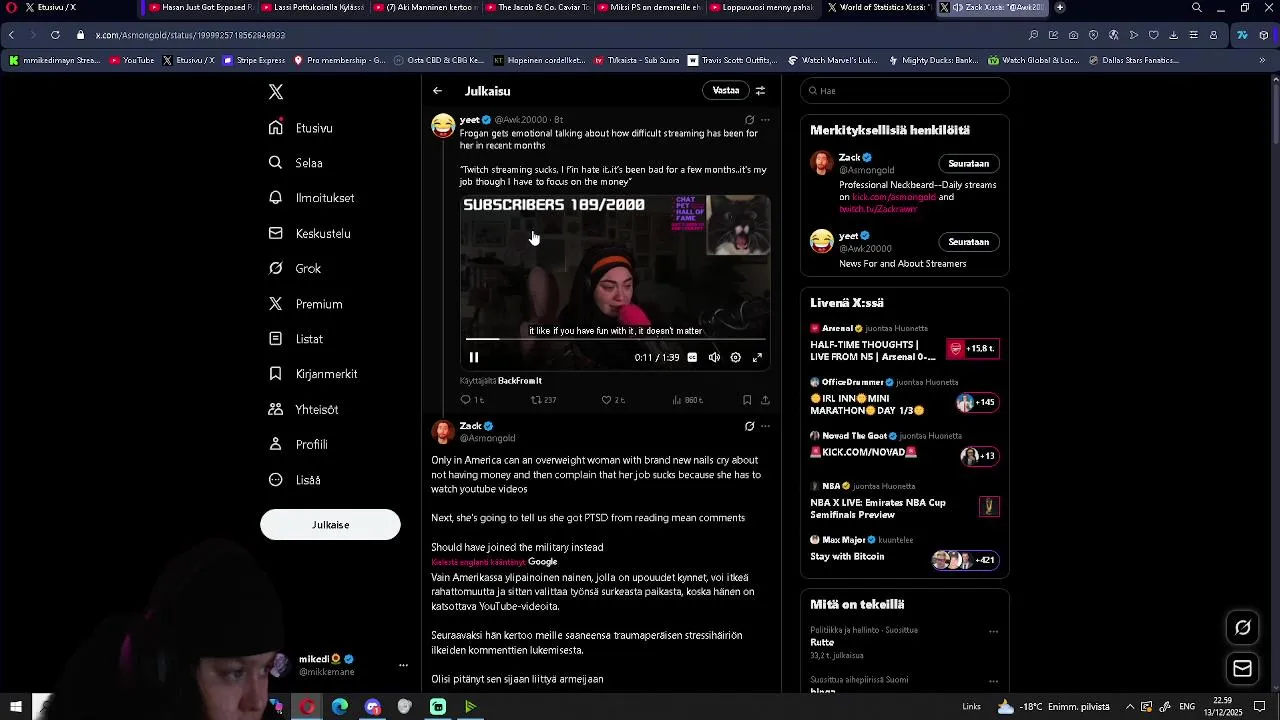Mute the video volume
Viewport: 1280px width, 720px height.
pyautogui.click(x=714, y=357)
